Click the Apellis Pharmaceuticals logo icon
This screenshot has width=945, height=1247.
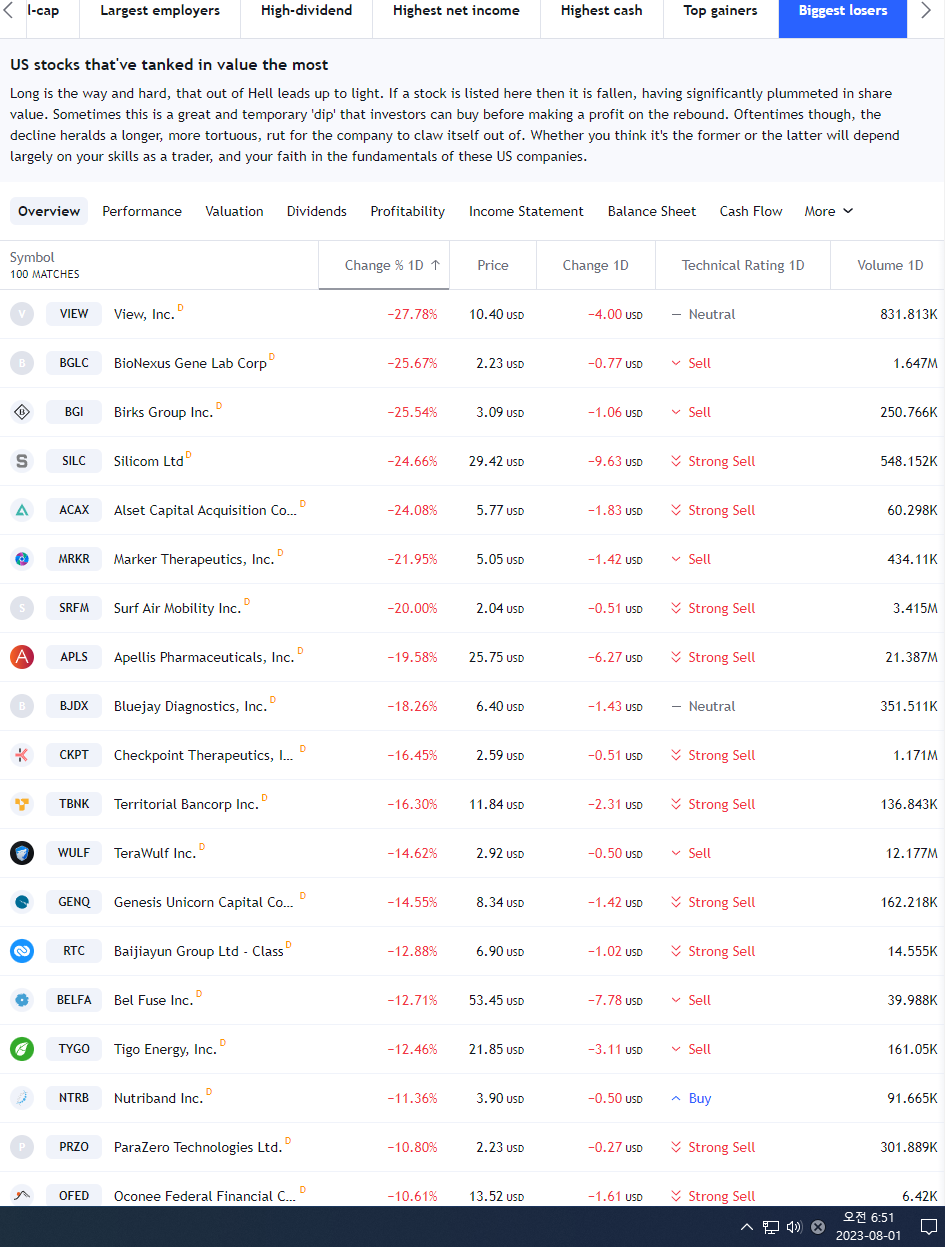coord(22,657)
